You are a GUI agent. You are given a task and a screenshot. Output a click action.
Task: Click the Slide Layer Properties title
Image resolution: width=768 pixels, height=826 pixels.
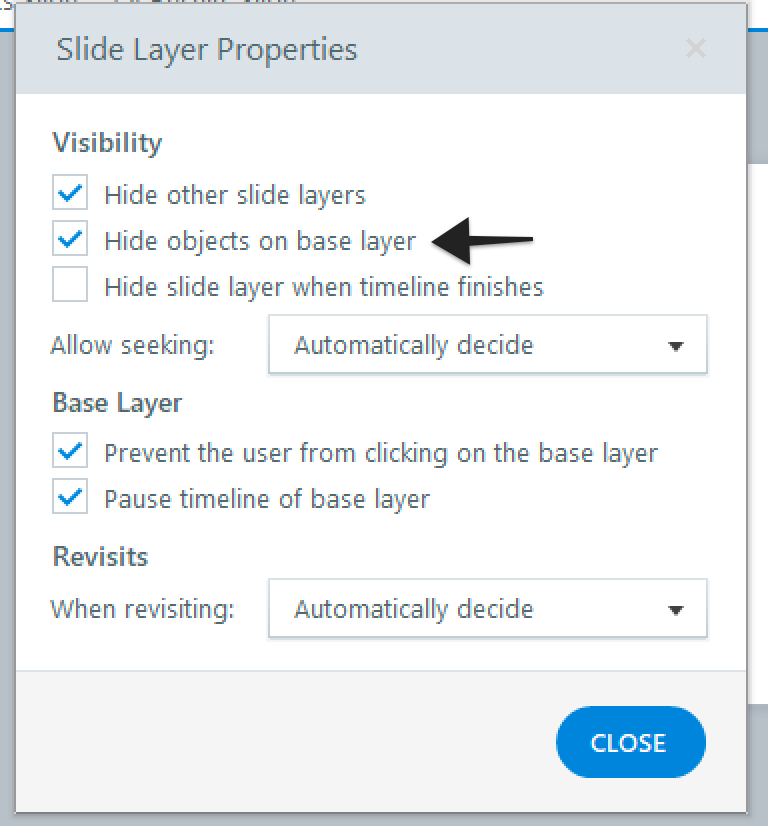[x=207, y=49]
